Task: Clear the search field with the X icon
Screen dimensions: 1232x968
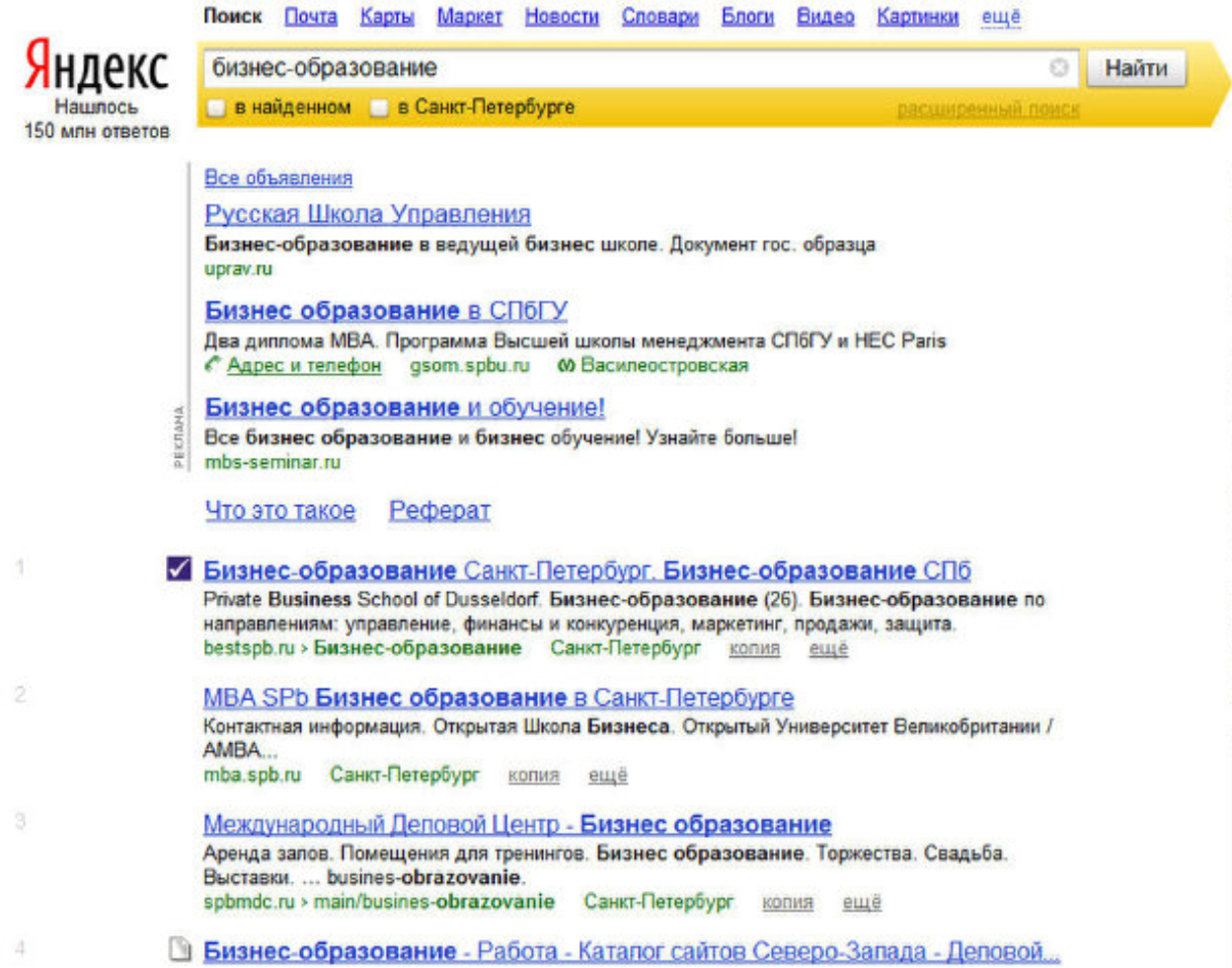Action: [x=1058, y=67]
